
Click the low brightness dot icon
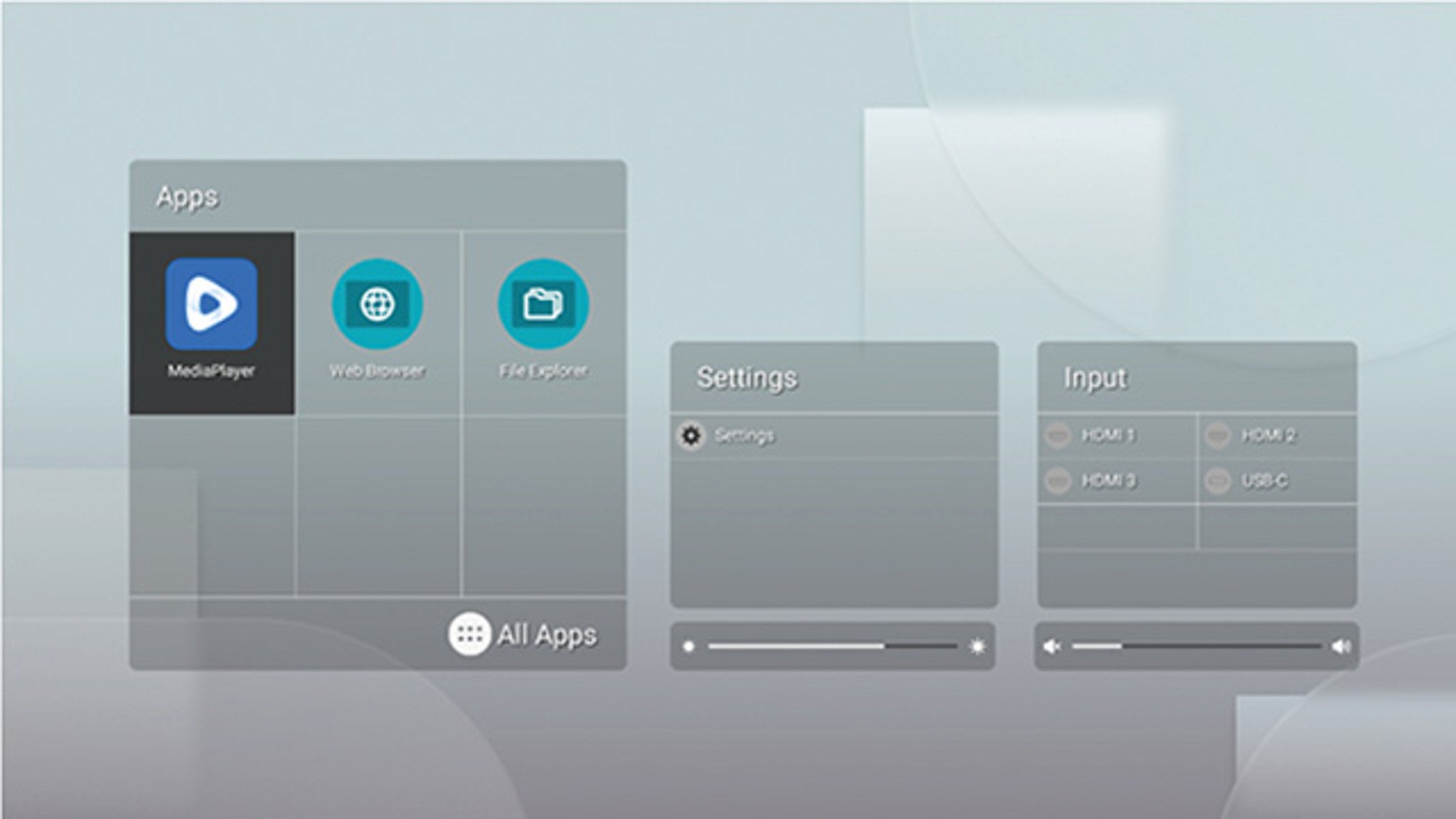[x=688, y=647]
